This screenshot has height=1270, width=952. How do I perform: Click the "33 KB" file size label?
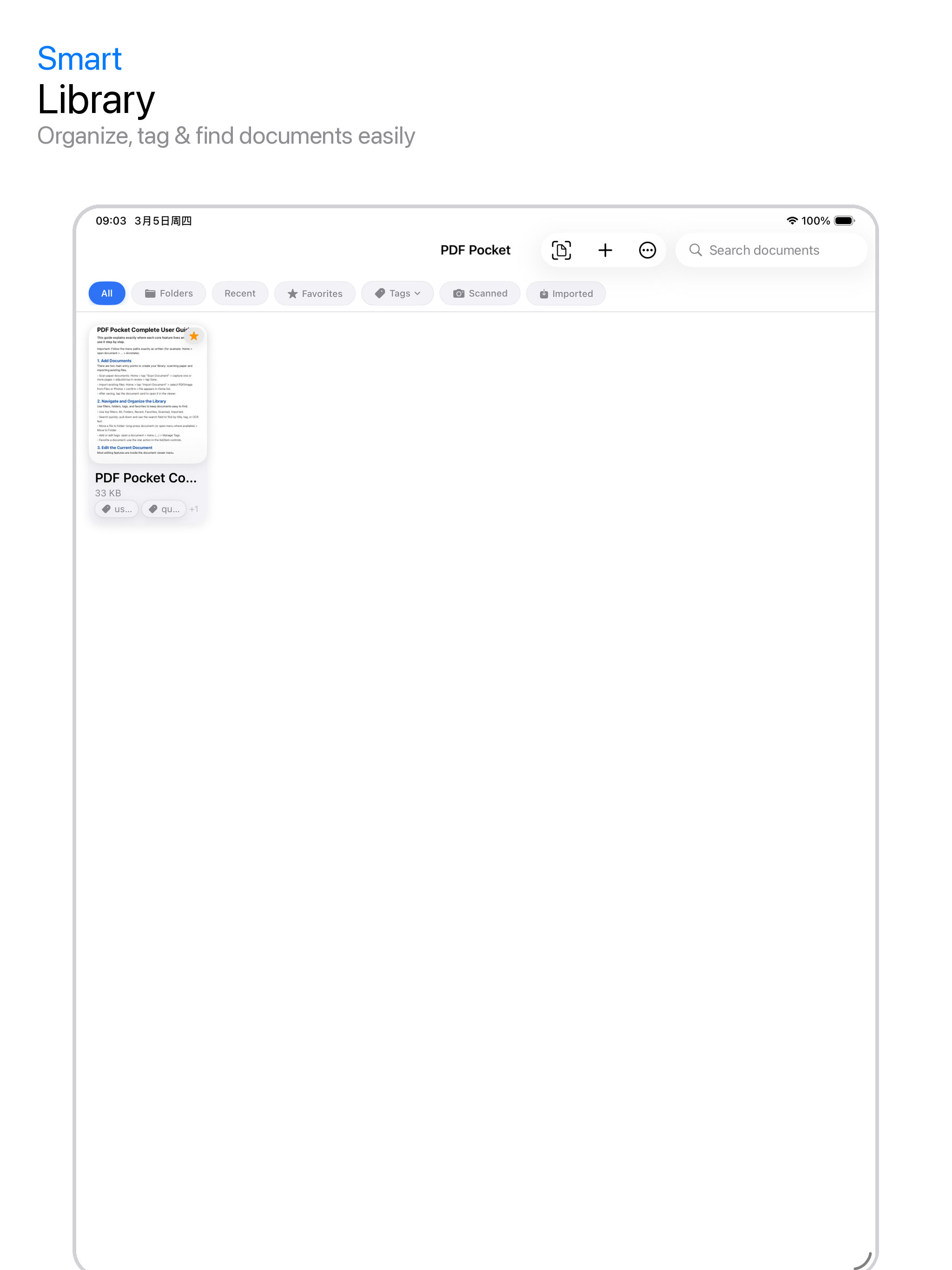click(x=108, y=493)
